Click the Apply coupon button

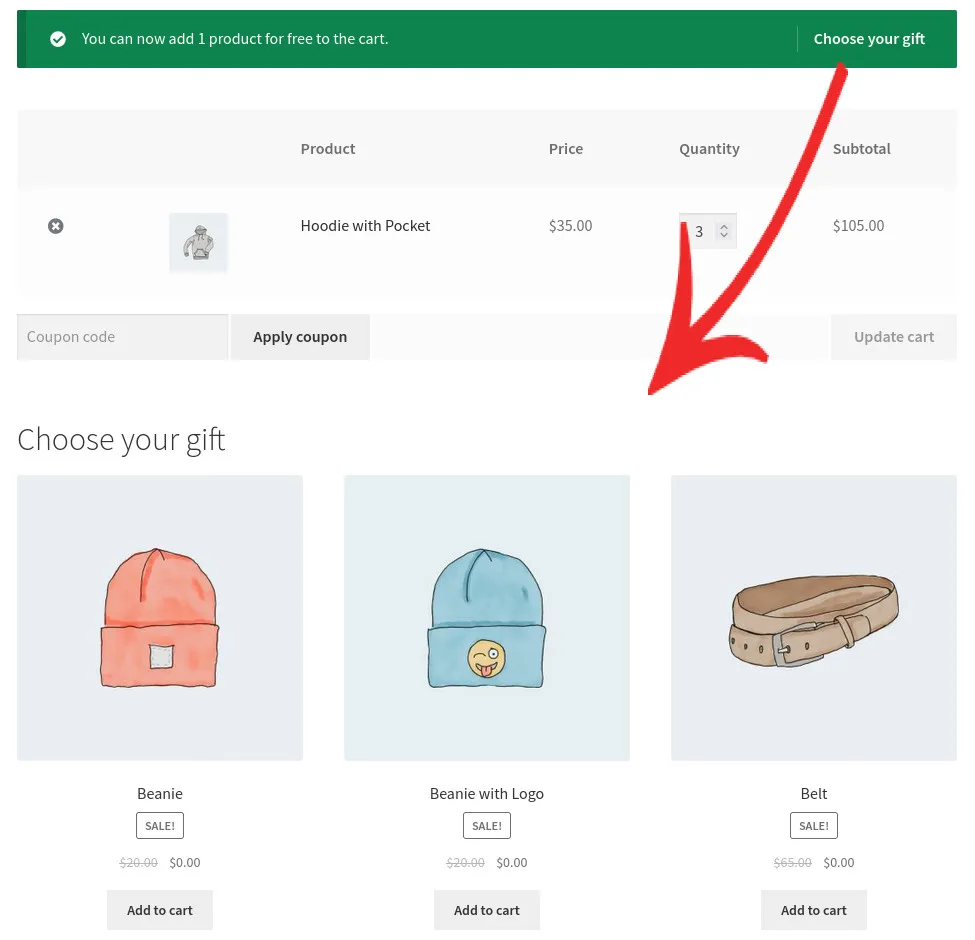coord(300,336)
